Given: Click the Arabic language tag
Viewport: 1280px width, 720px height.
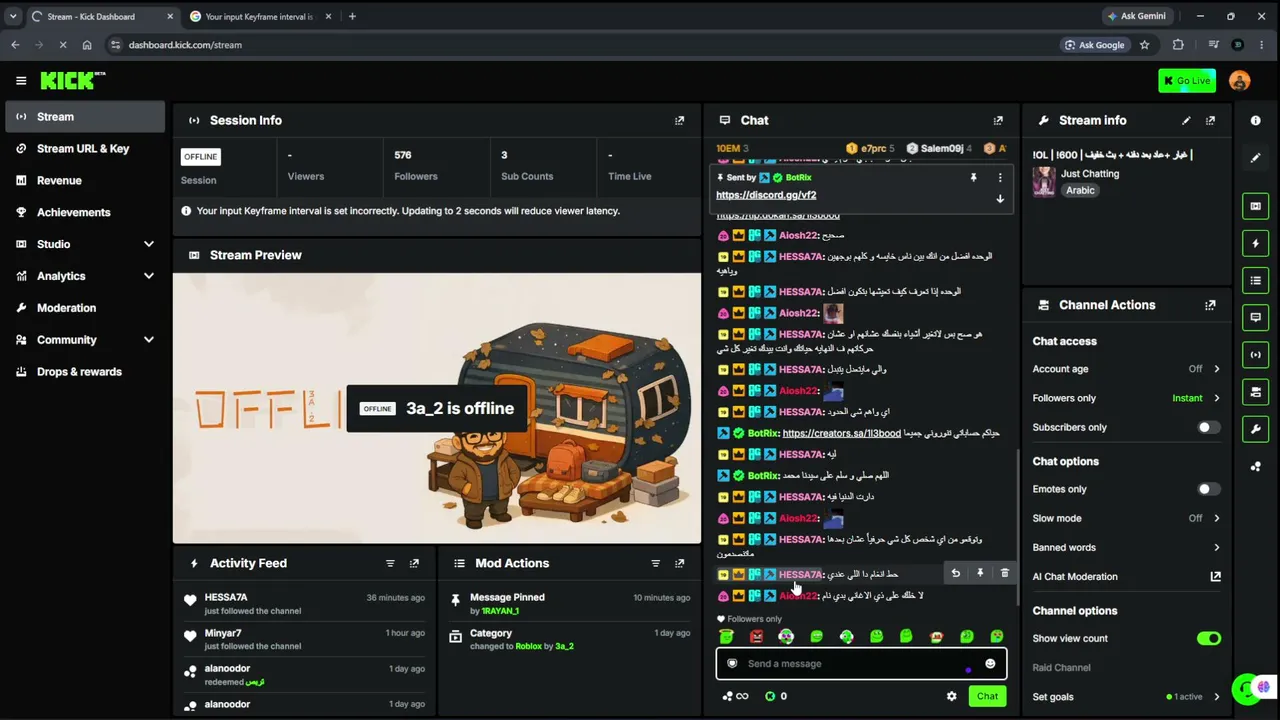Looking at the screenshot, I should [x=1080, y=190].
